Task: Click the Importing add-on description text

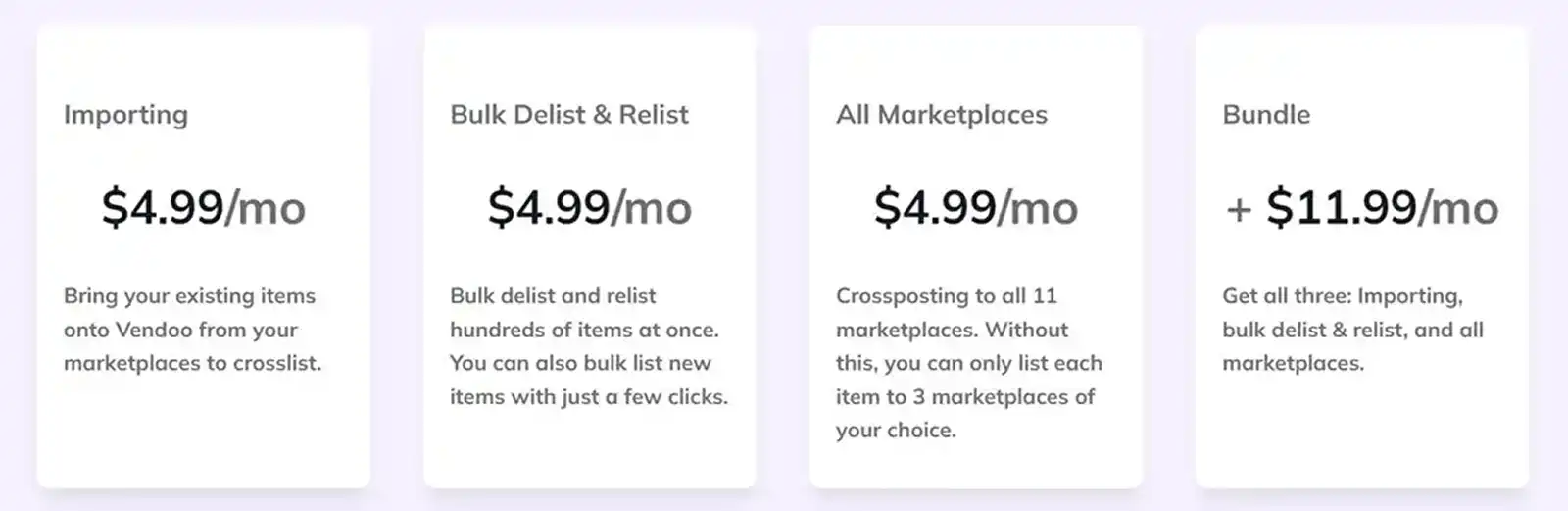Action: (192, 330)
